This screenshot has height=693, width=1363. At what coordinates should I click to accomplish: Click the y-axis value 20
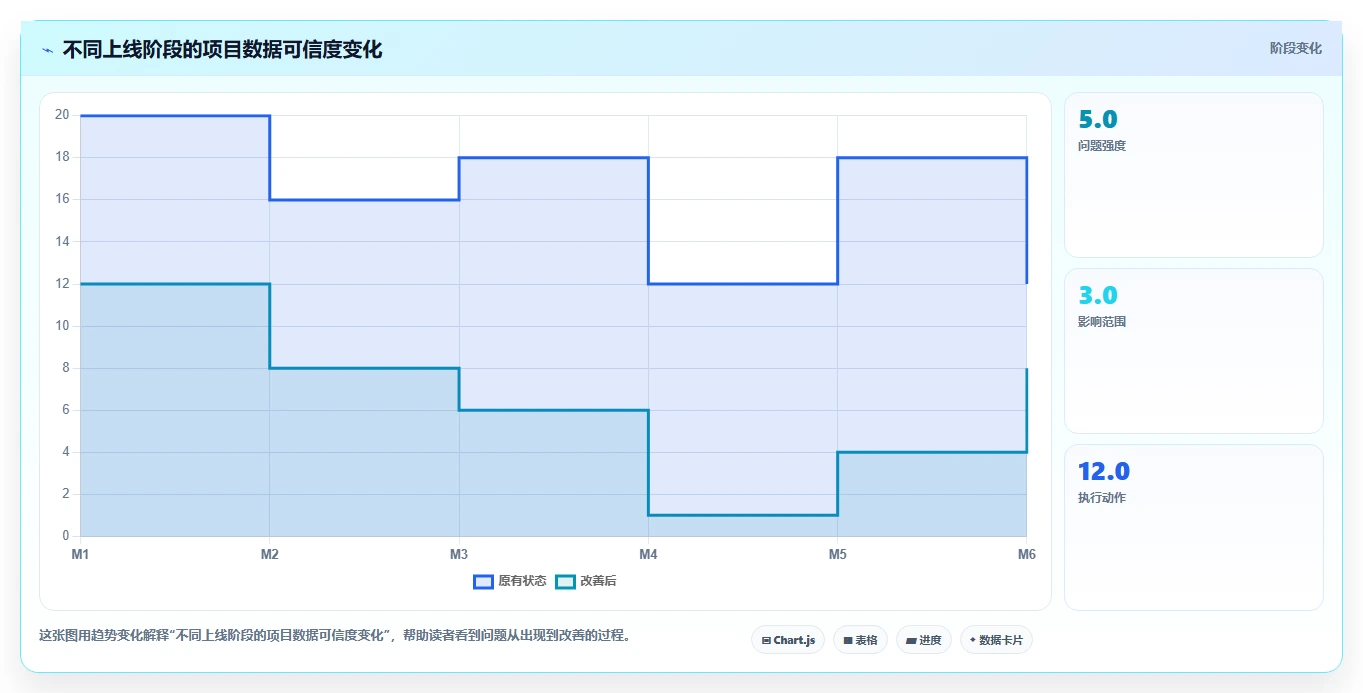coord(62,115)
